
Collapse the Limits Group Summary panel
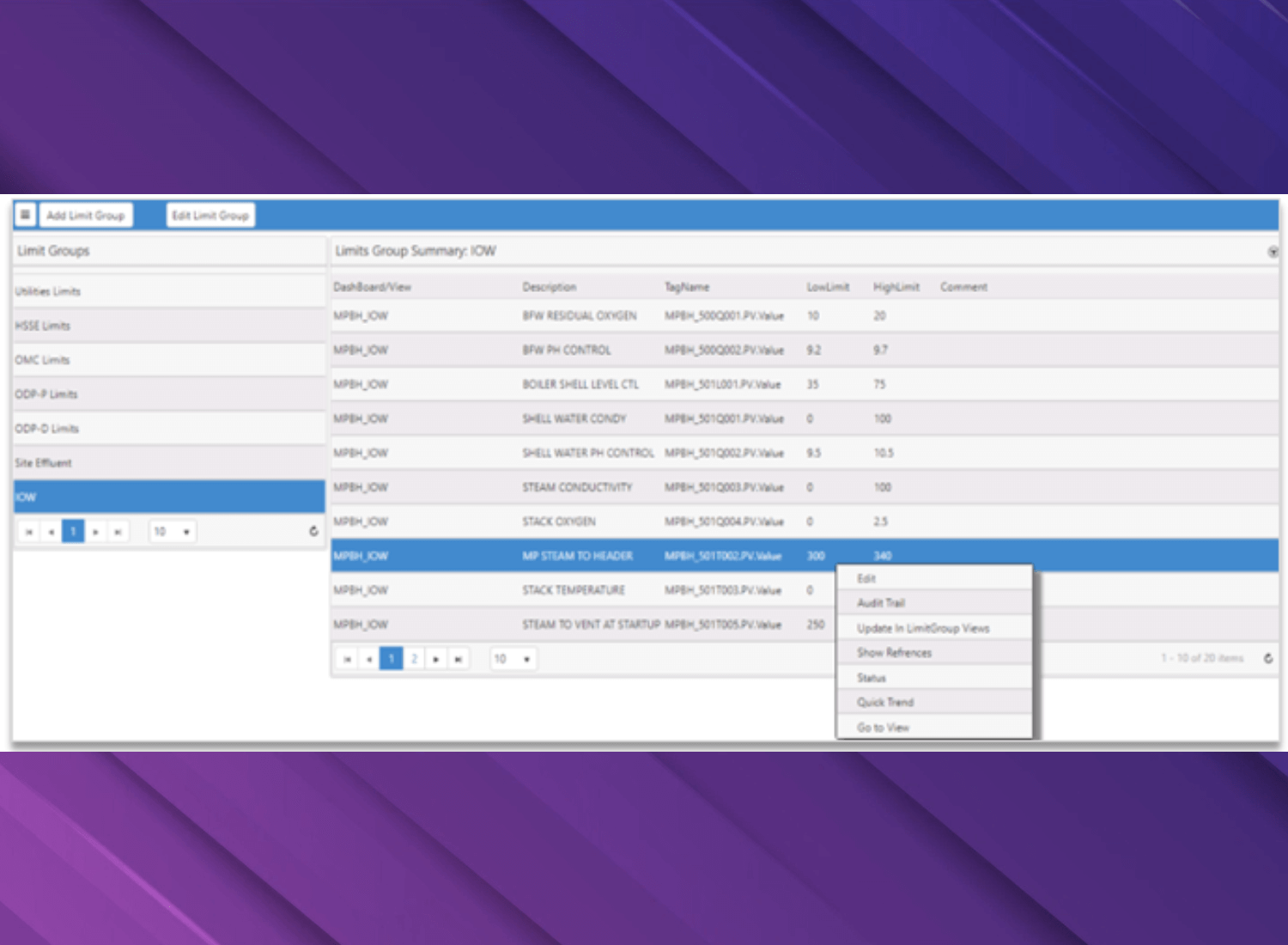point(1273,252)
